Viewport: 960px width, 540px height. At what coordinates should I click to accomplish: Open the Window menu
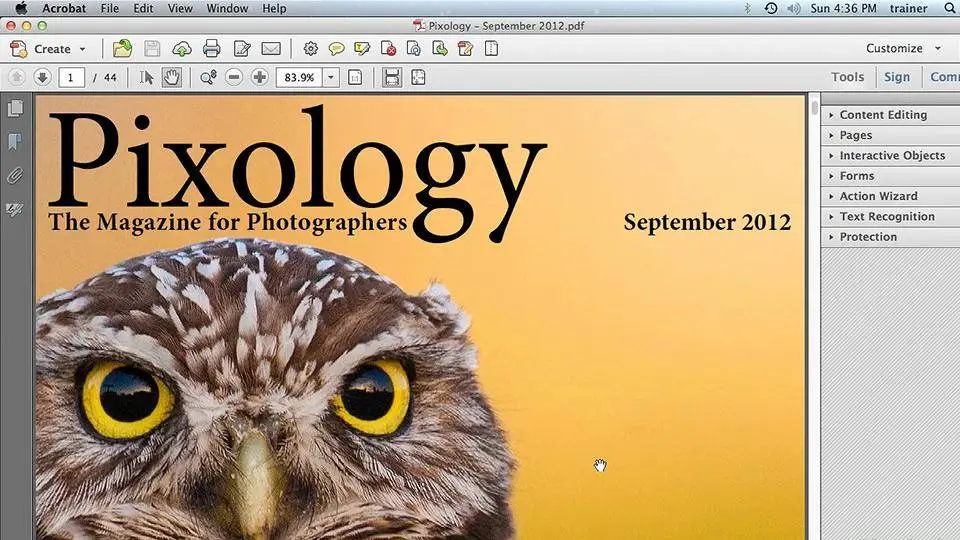pos(227,9)
